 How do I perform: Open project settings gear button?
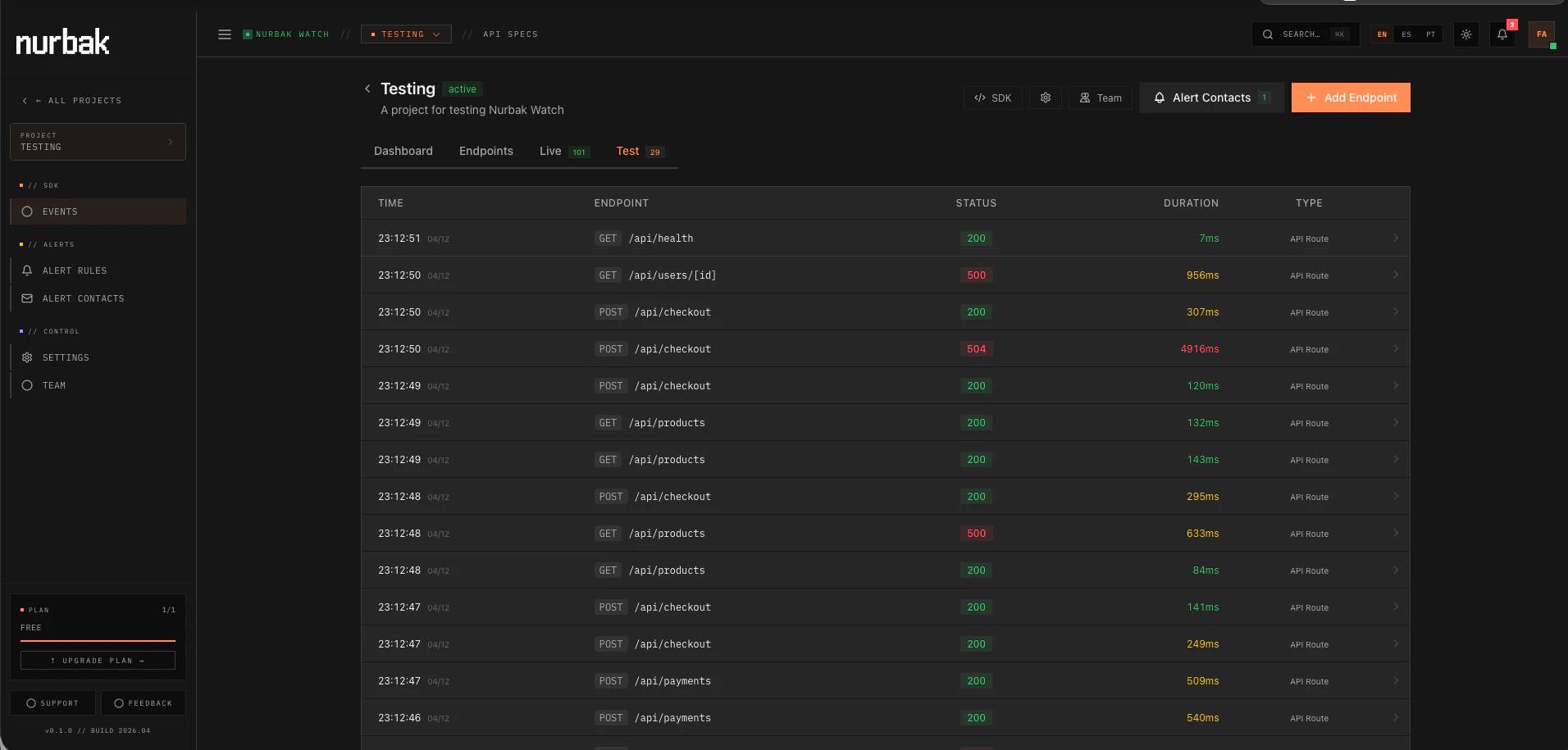pyautogui.click(x=1046, y=98)
